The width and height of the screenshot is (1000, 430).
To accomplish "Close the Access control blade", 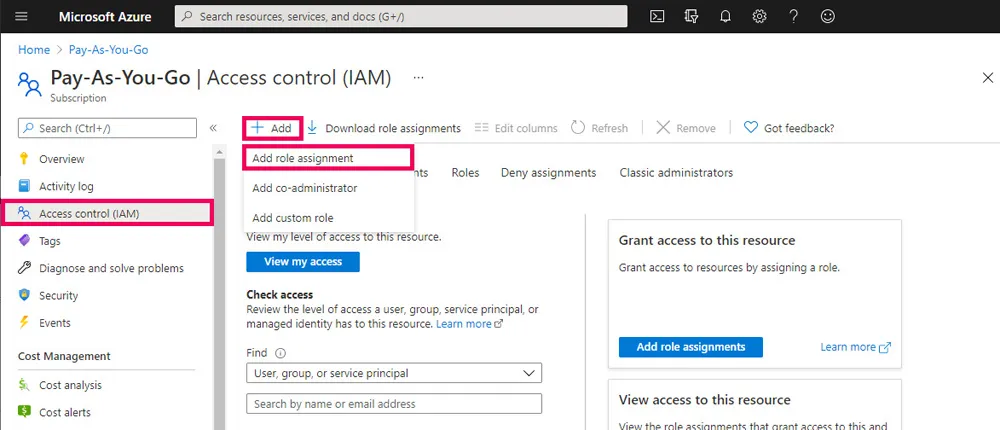I will pos(987,78).
